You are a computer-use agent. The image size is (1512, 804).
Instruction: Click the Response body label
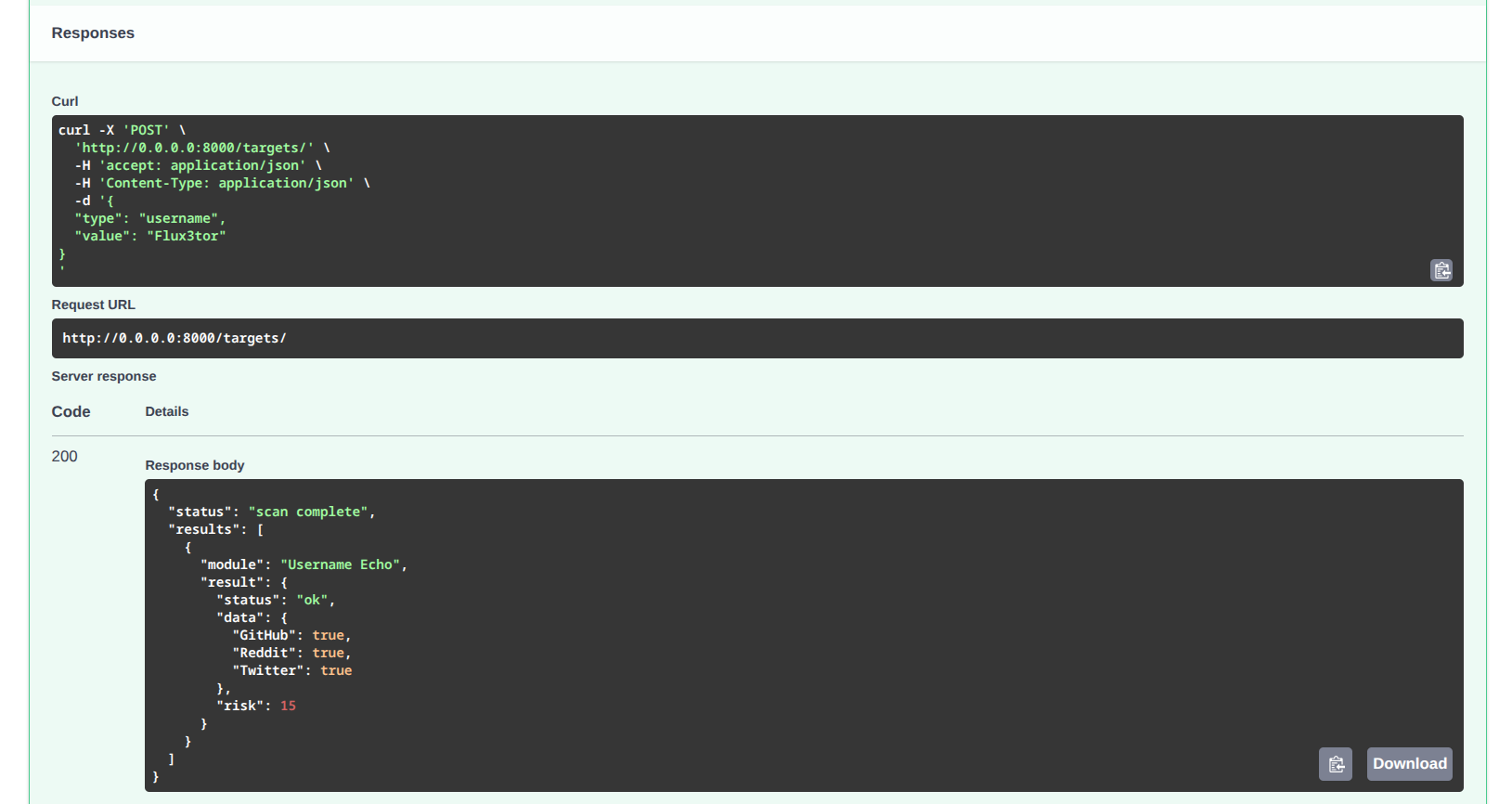point(195,466)
